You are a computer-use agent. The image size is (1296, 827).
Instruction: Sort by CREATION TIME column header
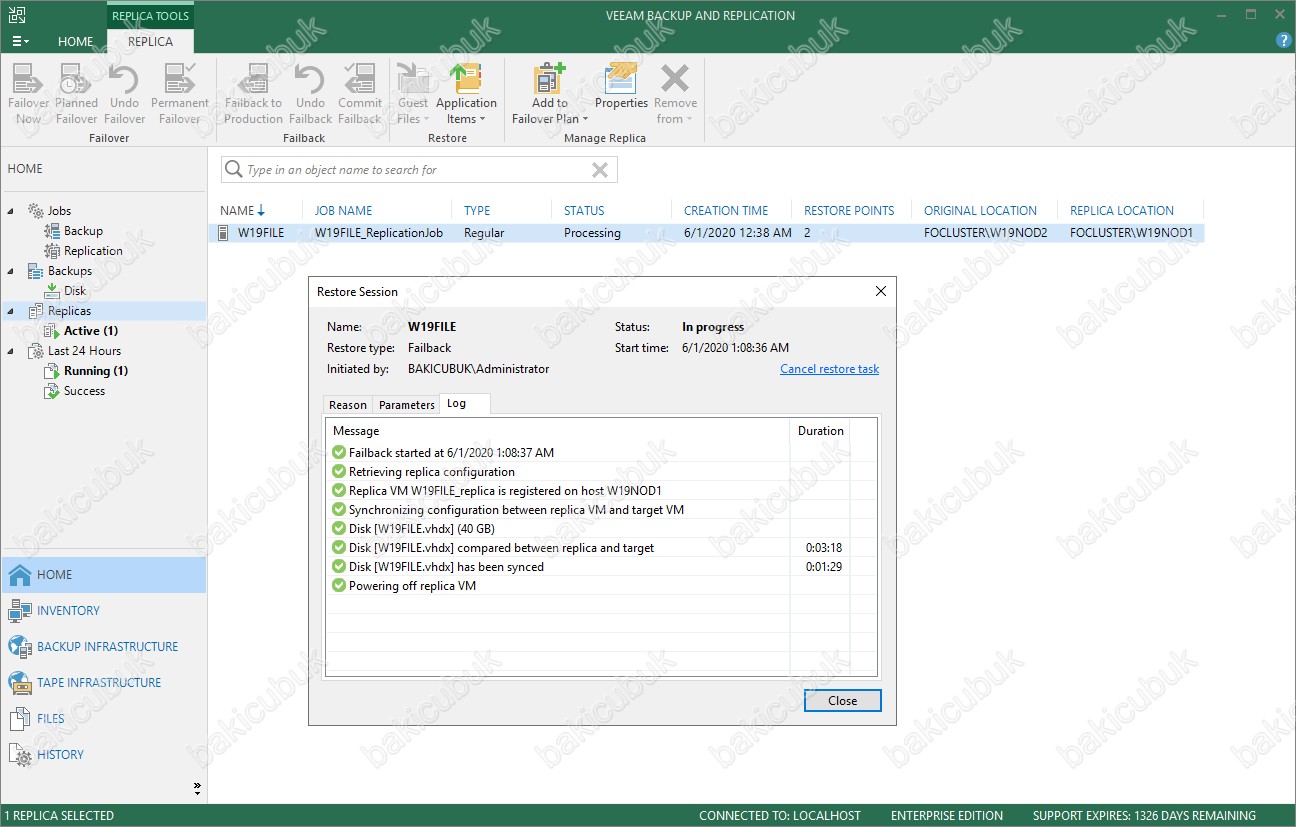point(726,211)
